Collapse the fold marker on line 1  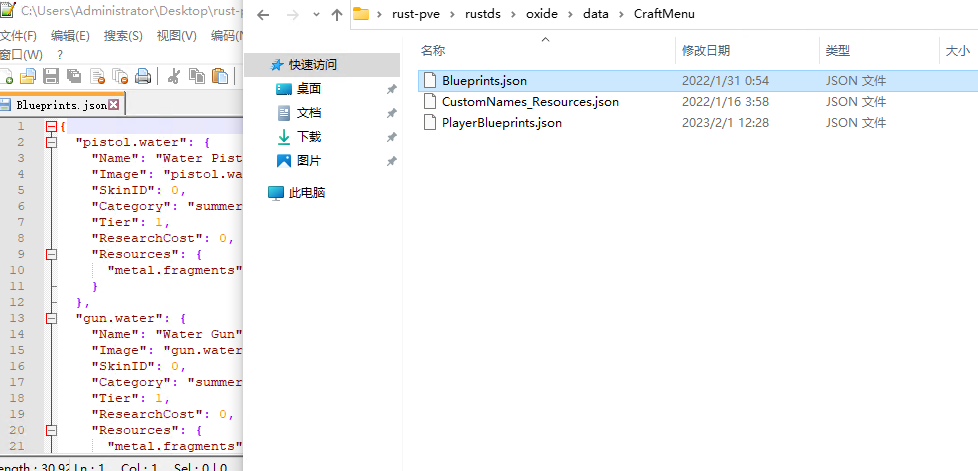click(51, 127)
